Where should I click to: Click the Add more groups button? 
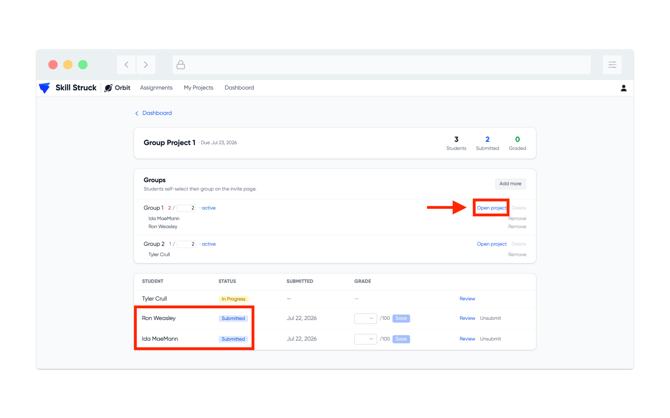[510, 184]
